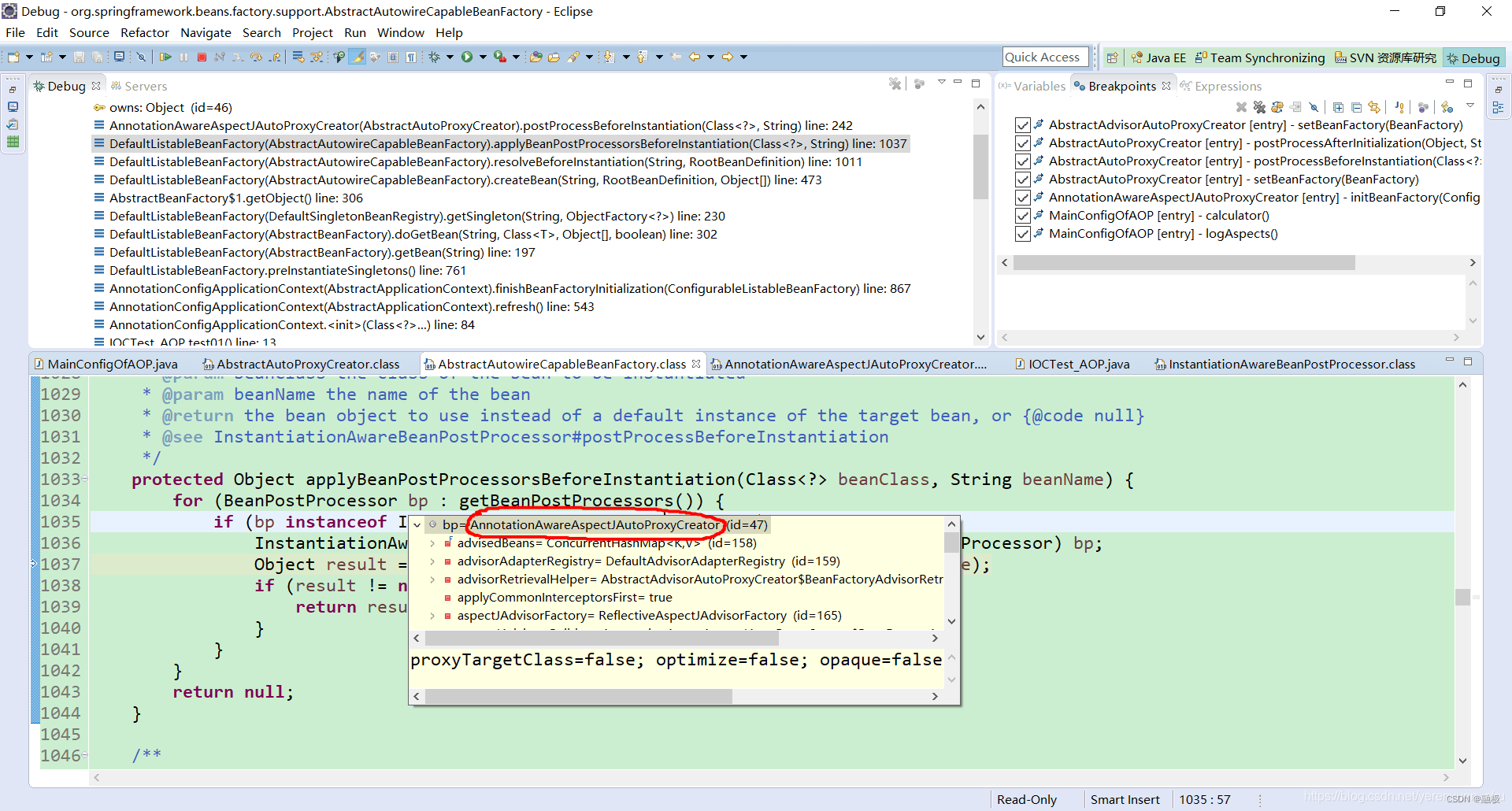
Task: Click Collapse All in Breakpoints view toolbar
Action: point(1356,107)
